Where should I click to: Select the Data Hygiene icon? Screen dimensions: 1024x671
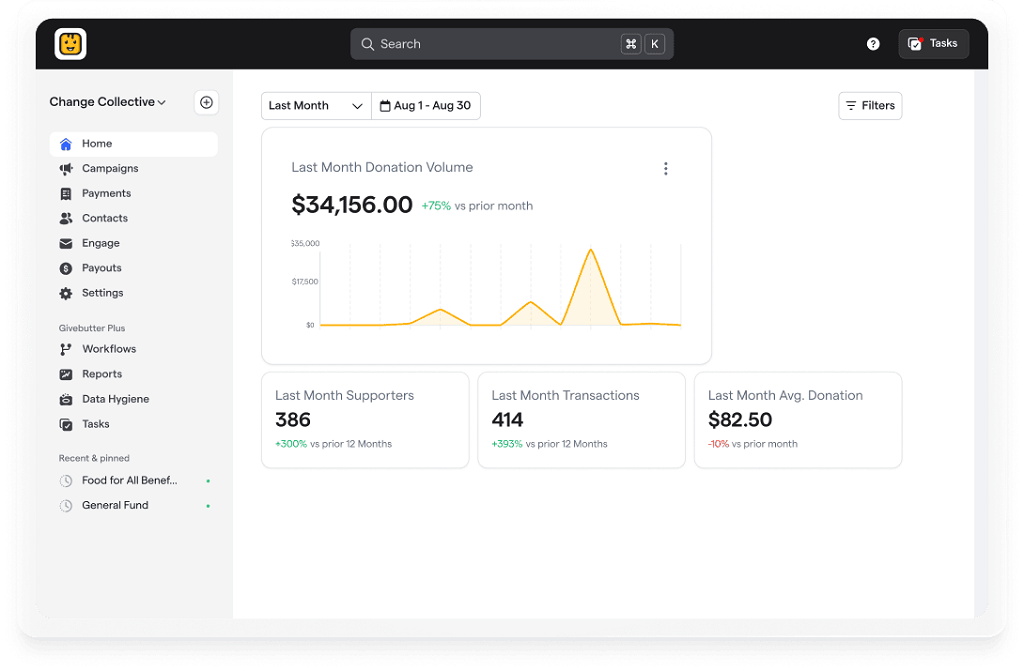tap(66, 399)
